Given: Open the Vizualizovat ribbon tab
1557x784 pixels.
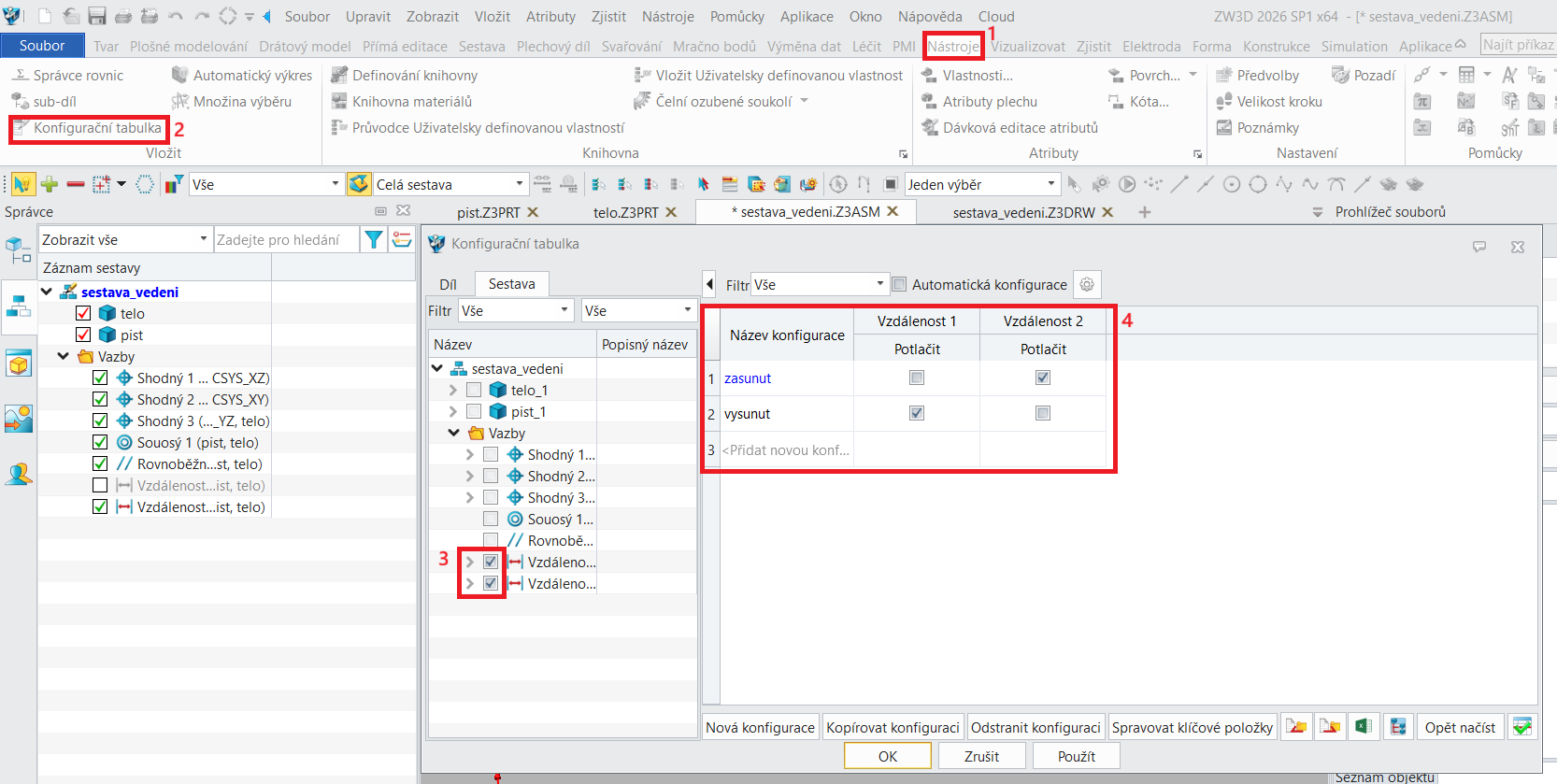Looking at the screenshot, I should click(1027, 46).
